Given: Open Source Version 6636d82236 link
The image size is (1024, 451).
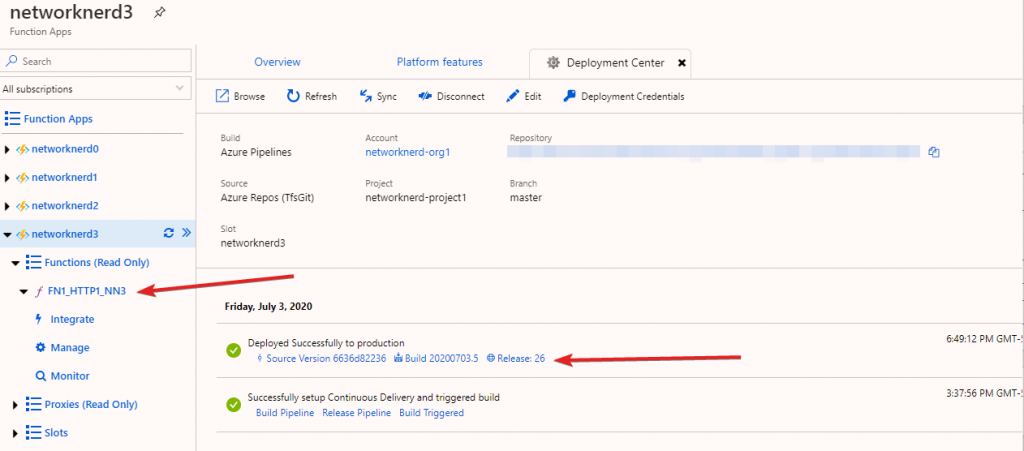Looking at the screenshot, I should click(327, 358).
